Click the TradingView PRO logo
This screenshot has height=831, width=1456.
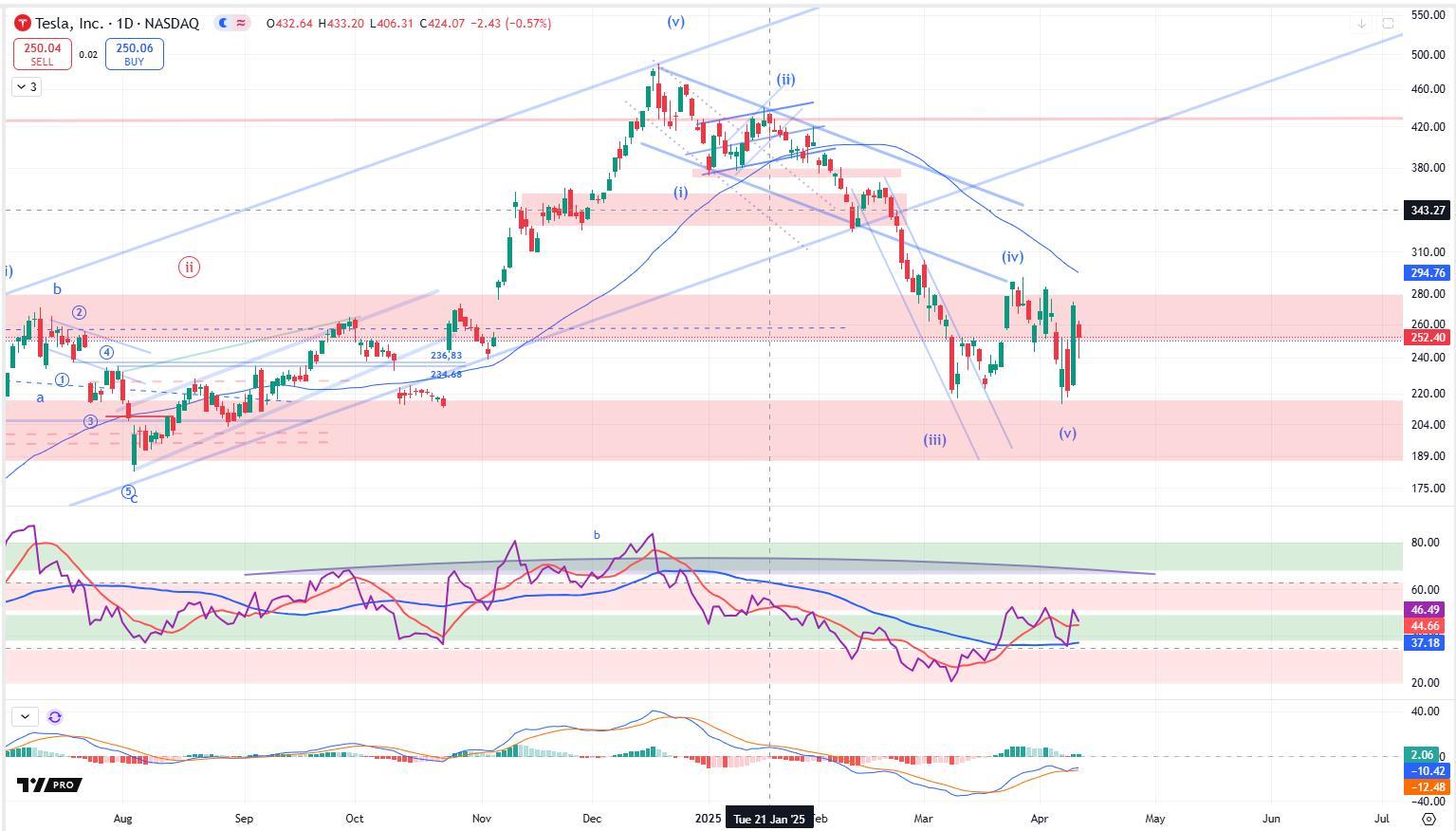point(49,785)
